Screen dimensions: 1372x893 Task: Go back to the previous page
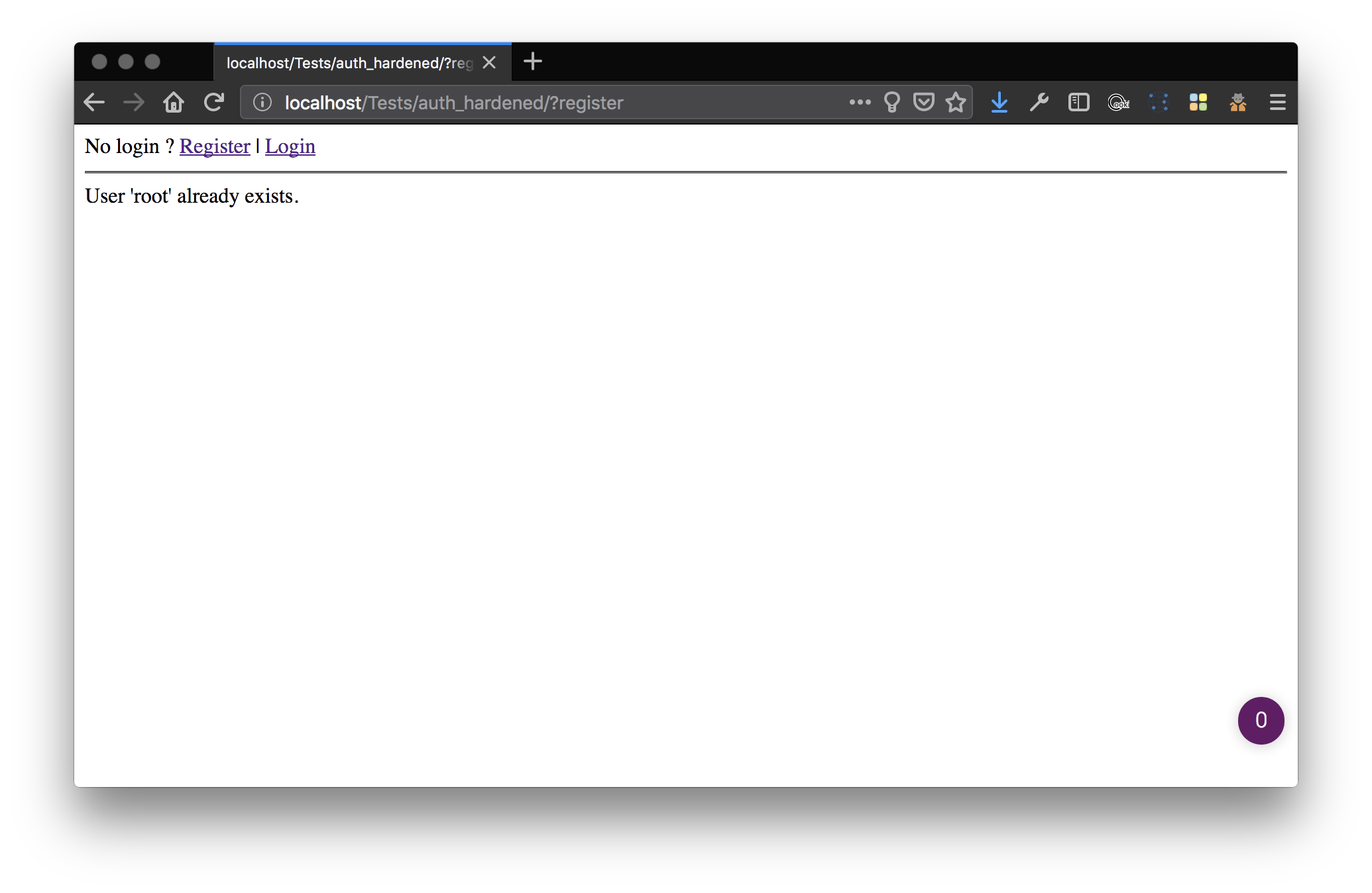point(94,103)
